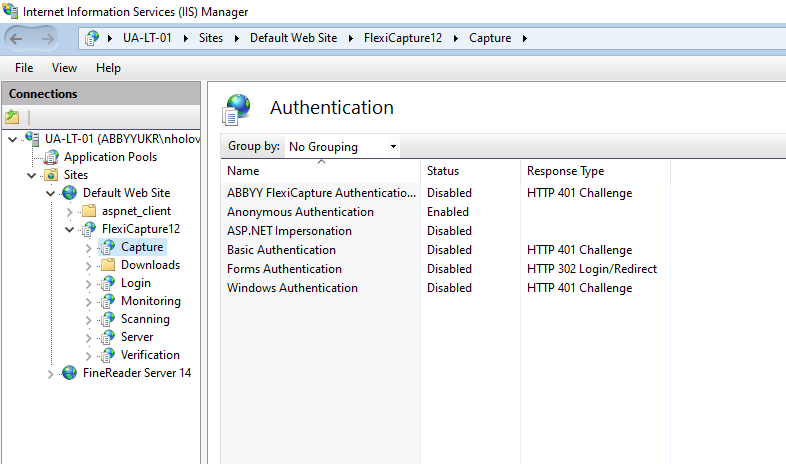Screen dimensions: 786x464
Task: Open dropdown arrow after Default Web Site breadcrumb
Action: (x=351, y=39)
